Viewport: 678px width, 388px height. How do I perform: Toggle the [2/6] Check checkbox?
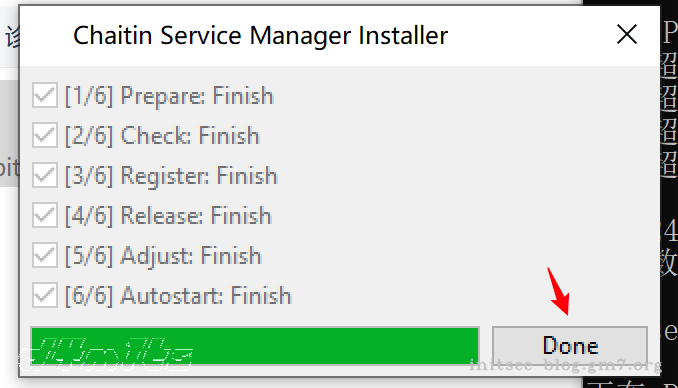(x=45, y=135)
